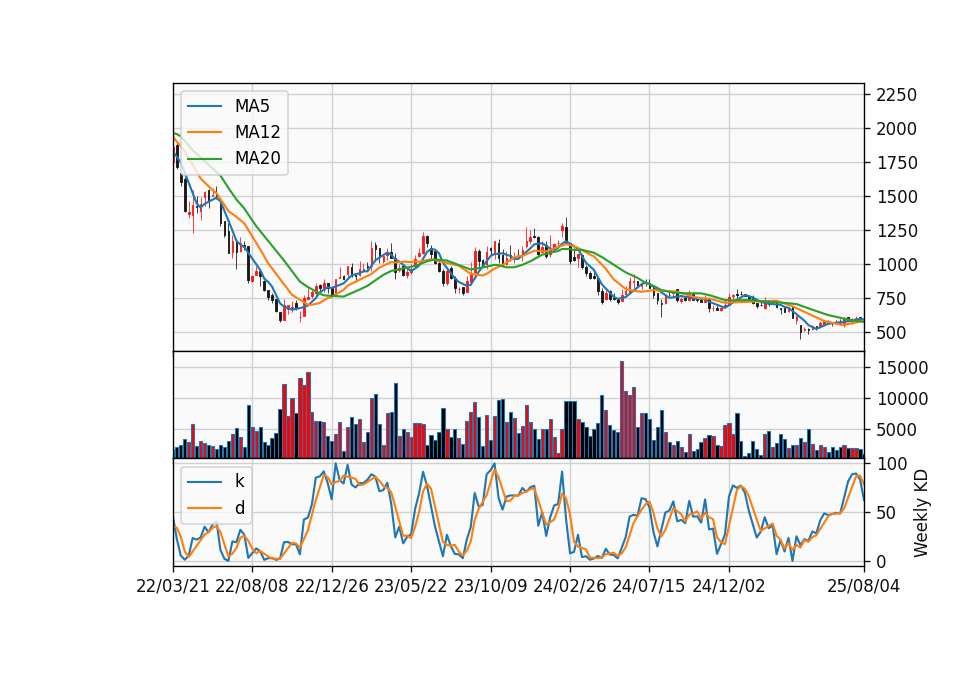Select the 24/07/15 date axis label
This screenshot has width=960, height=690.
(x=649, y=586)
